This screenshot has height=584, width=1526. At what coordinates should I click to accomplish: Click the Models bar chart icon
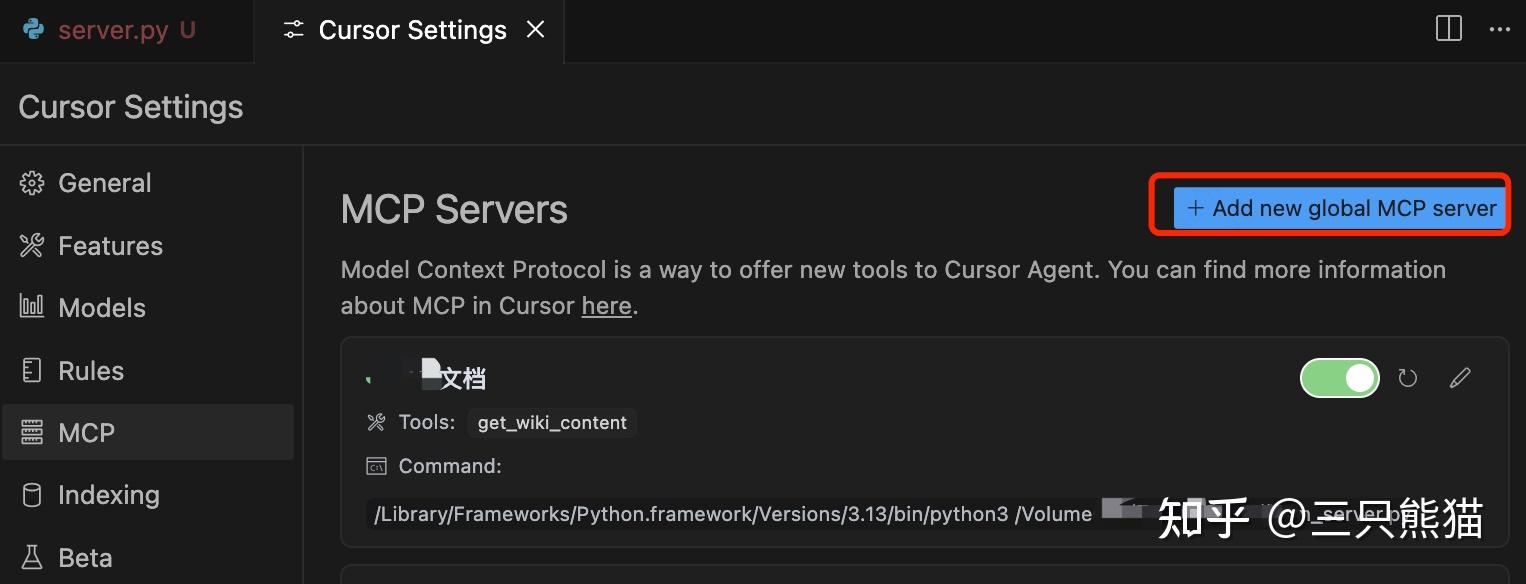(x=32, y=308)
